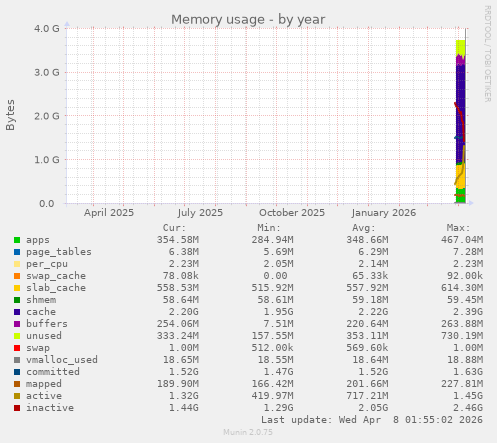
Task: Click the '2.0 G' y-axis value
Action: (x=47, y=116)
